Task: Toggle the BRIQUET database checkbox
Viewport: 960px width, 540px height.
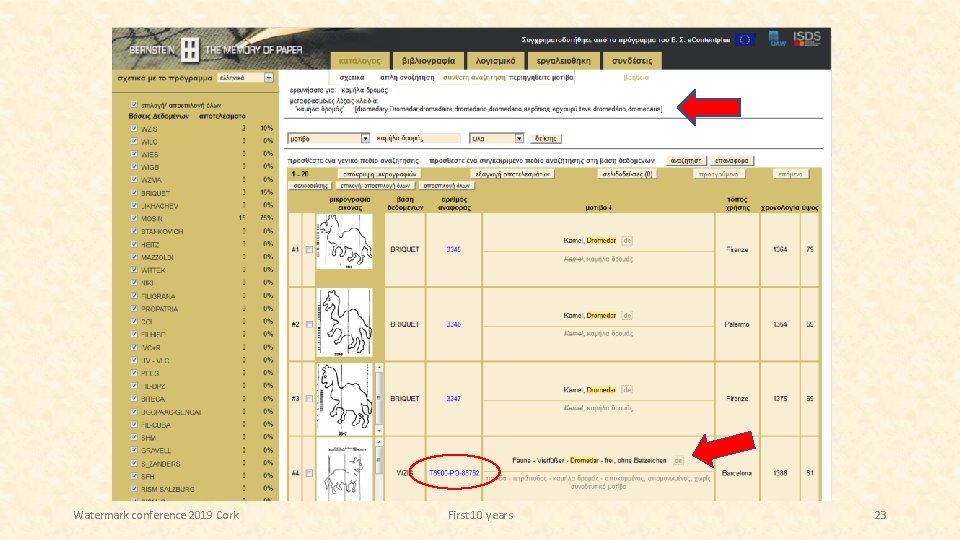Action: click(134, 193)
